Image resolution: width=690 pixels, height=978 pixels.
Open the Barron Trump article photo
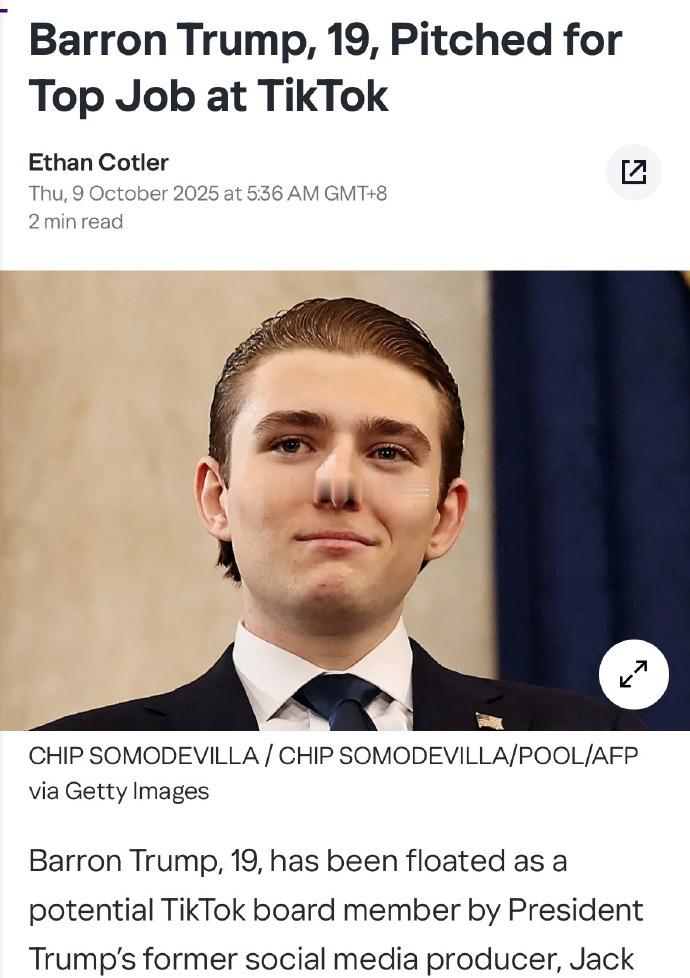pos(345,500)
